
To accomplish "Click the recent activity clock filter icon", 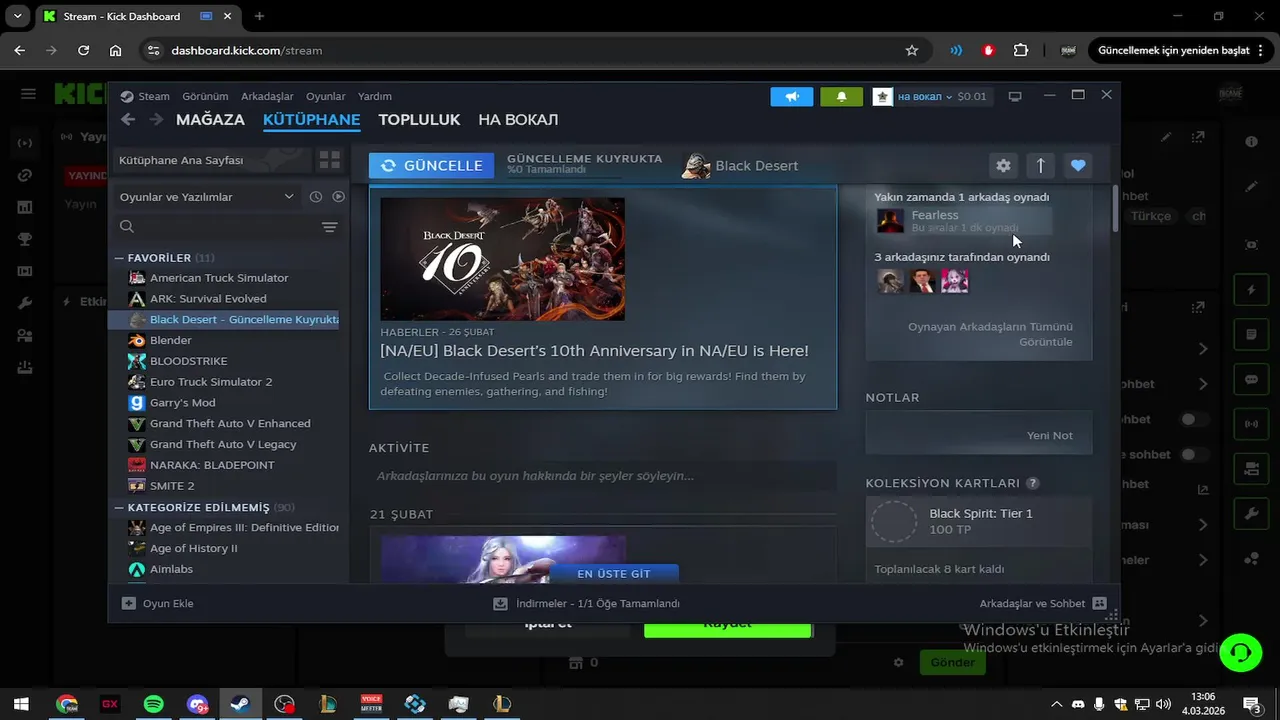I will [316, 197].
